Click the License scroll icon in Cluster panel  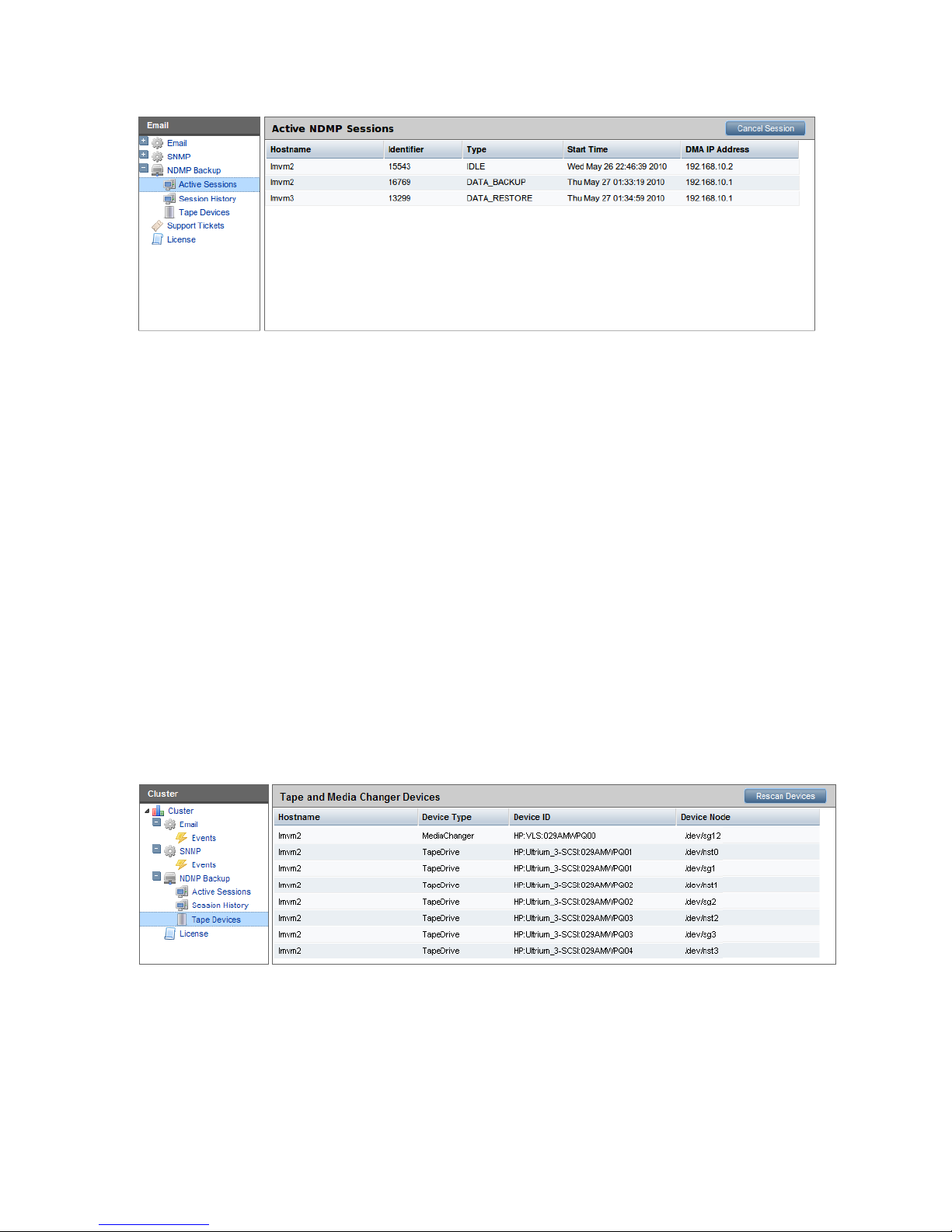tap(169, 934)
